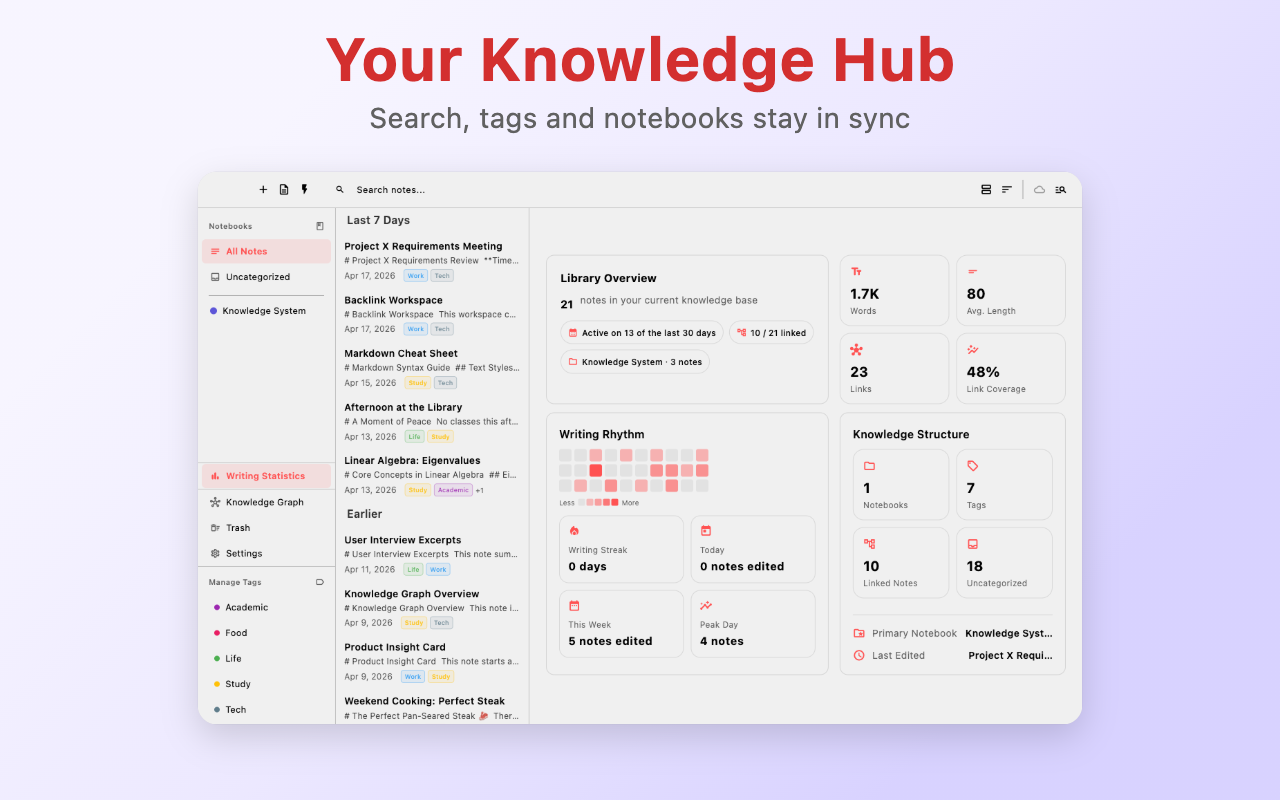Switch the list layout with the card view icon
The image size is (1280, 800).
(986, 189)
